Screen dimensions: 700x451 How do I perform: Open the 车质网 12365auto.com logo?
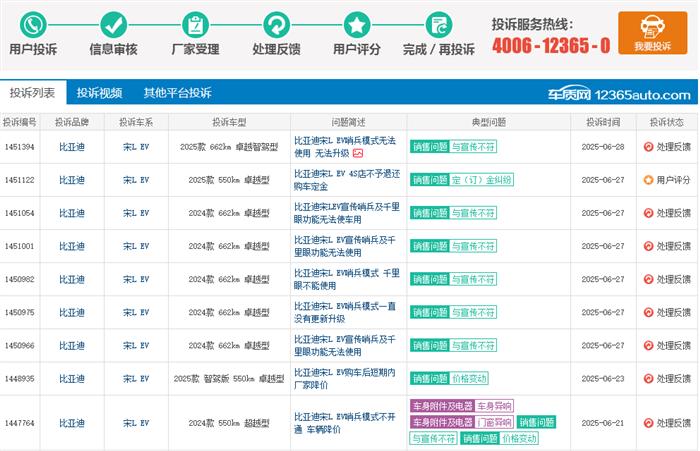[x=619, y=94]
